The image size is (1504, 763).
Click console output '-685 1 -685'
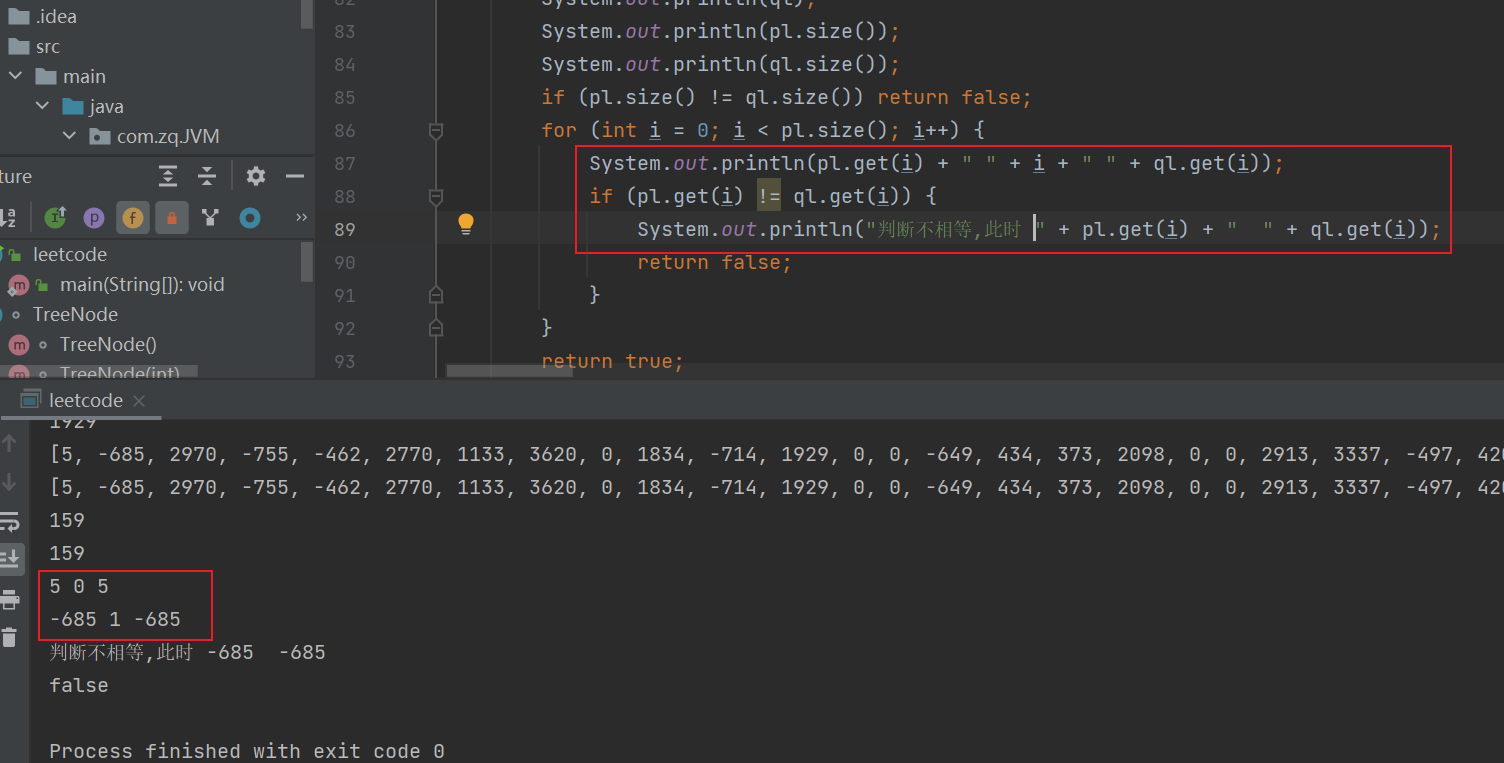115,619
